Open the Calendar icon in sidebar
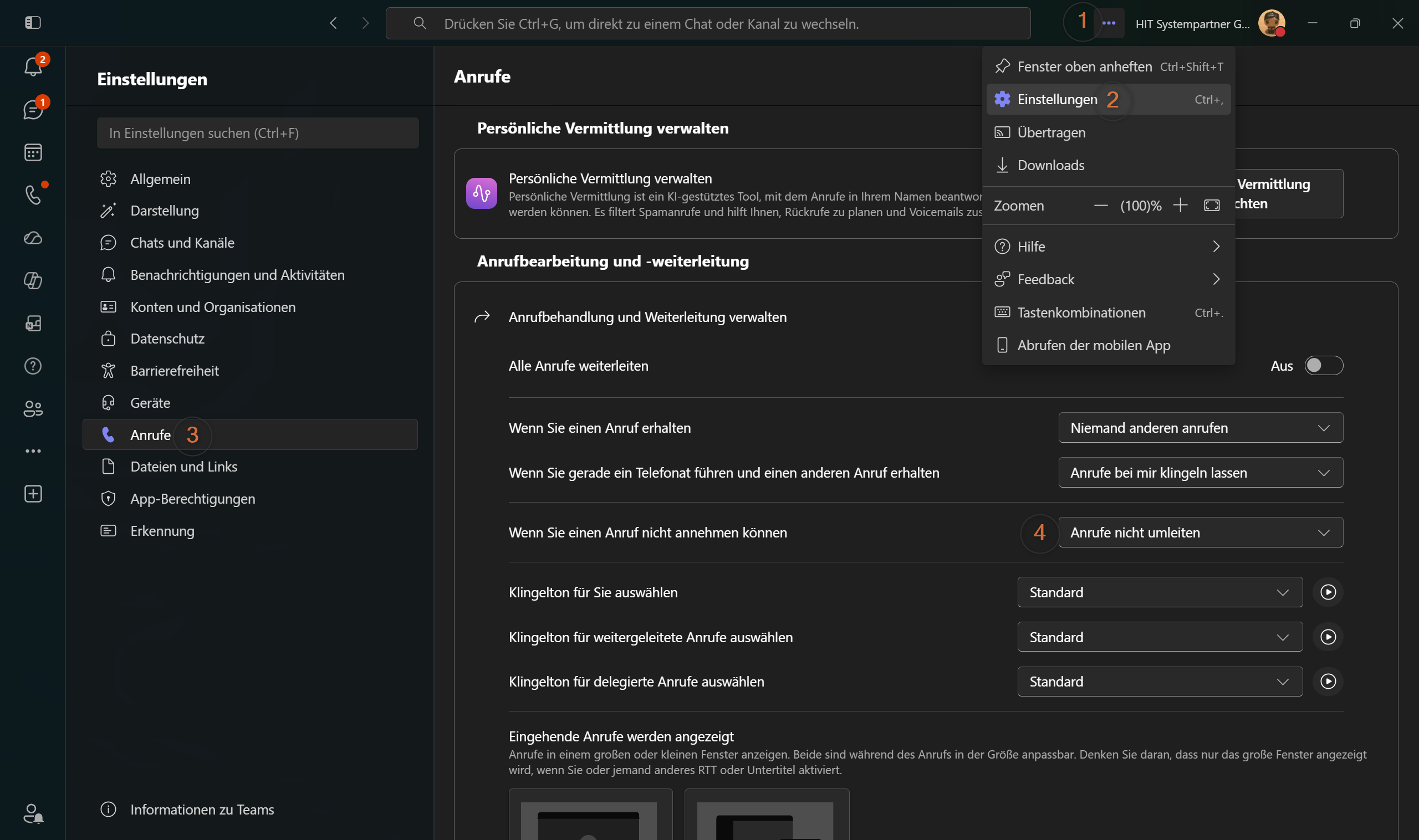The height and width of the screenshot is (840, 1419). coord(33,152)
